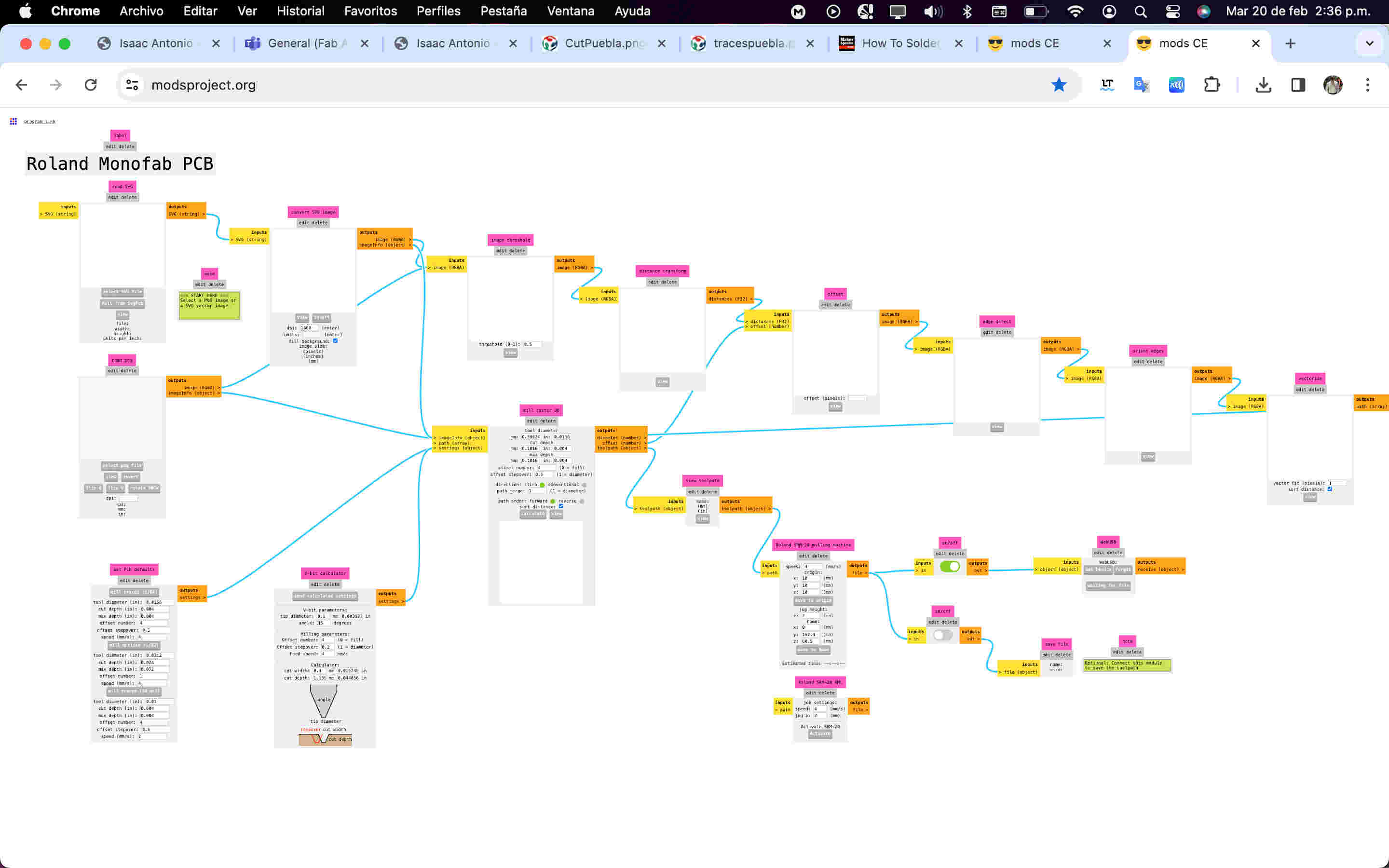Image resolution: width=1389 pixels, height=868 pixels.
Task: Open Google Translate extension icon
Action: coord(1142,85)
